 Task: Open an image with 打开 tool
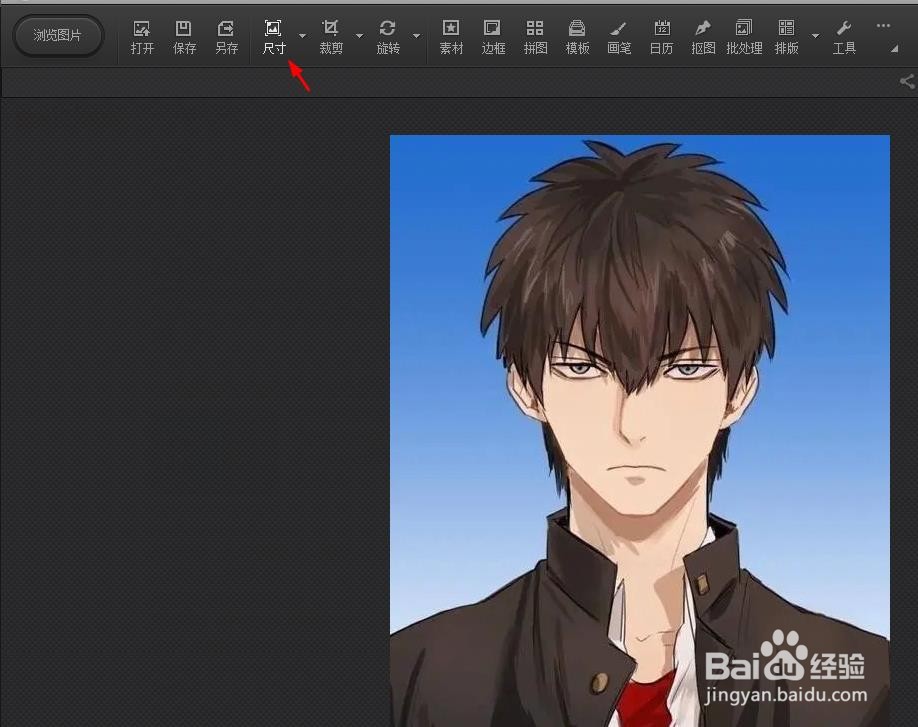tap(142, 37)
